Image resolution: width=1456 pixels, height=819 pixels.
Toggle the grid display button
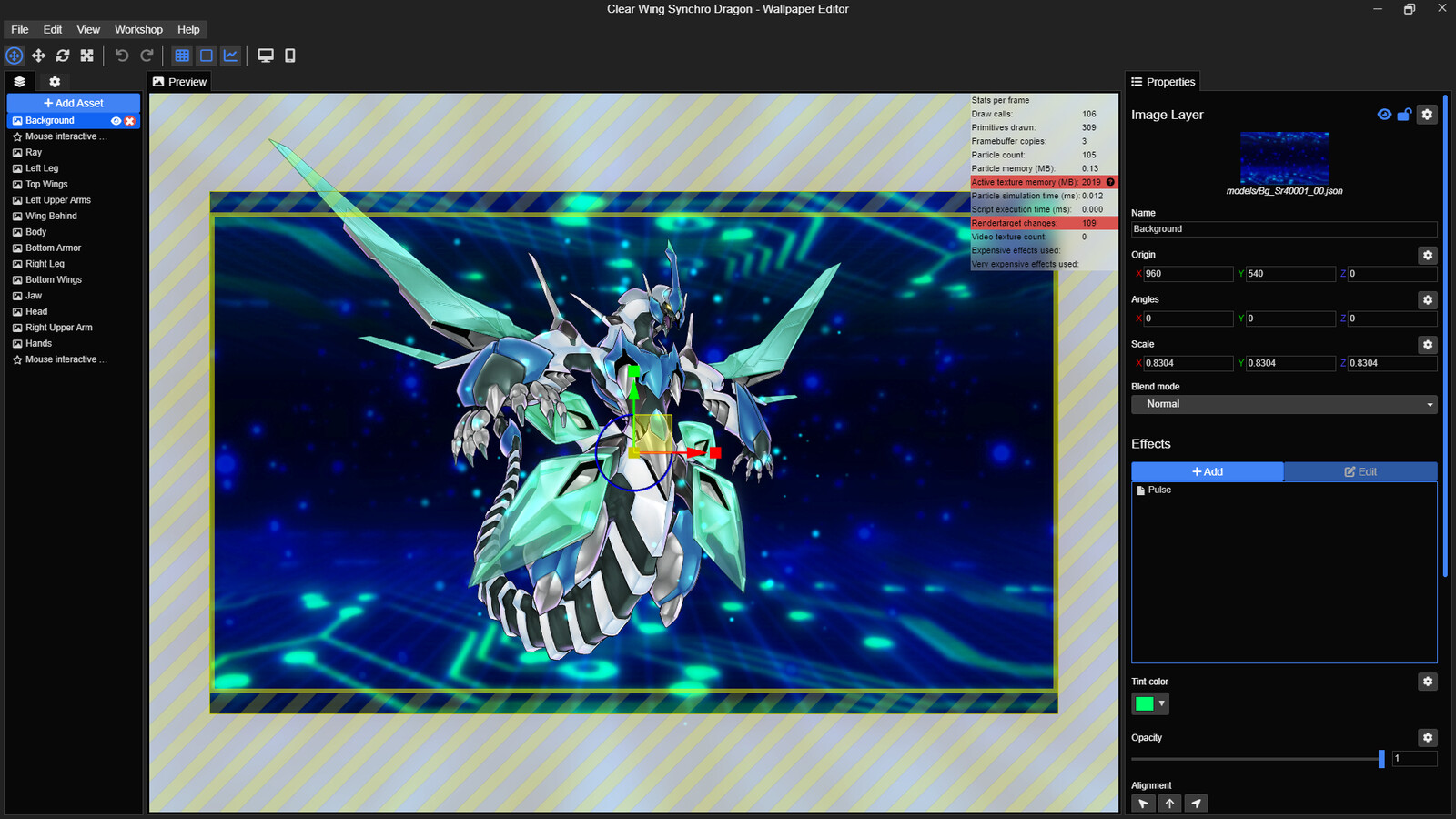pyautogui.click(x=182, y=56)
